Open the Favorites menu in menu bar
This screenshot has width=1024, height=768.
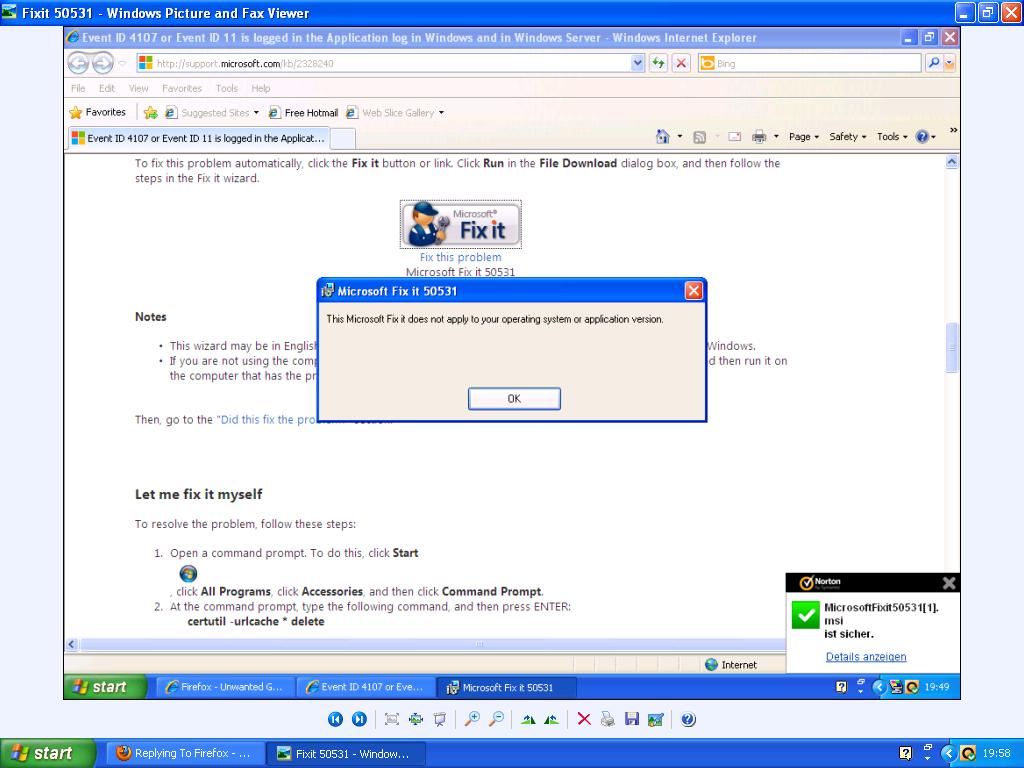(182, 88)
